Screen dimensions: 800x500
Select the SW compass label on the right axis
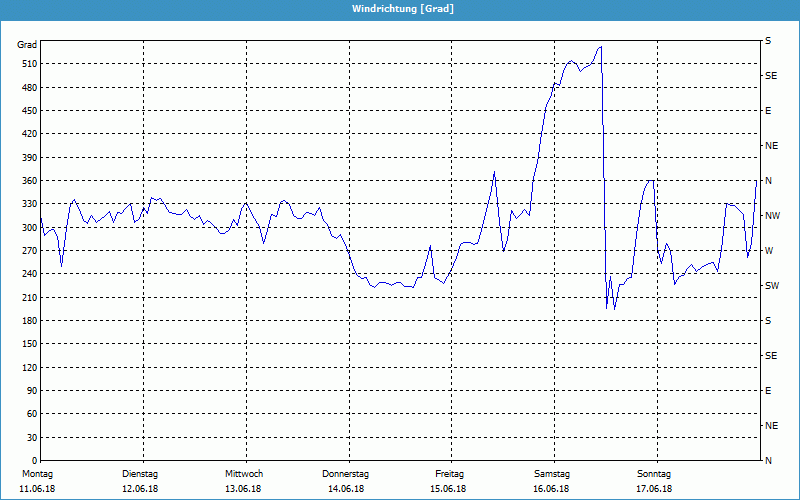point(771,285)
